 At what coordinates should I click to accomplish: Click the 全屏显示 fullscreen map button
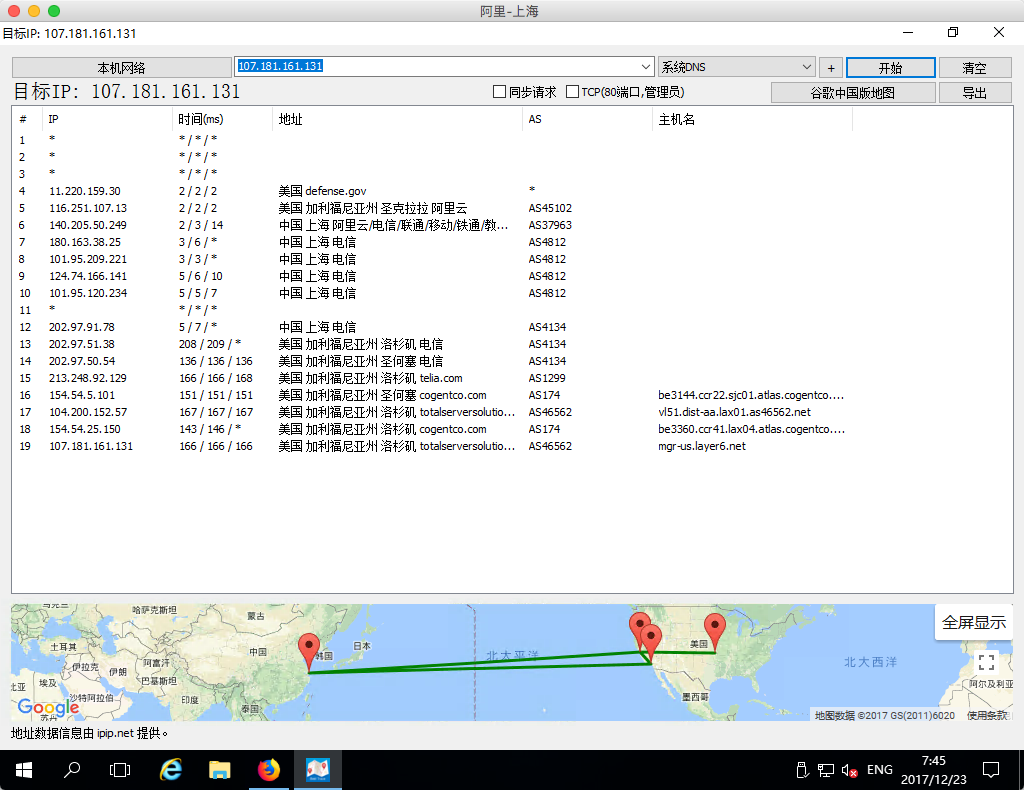pos(974,622)
